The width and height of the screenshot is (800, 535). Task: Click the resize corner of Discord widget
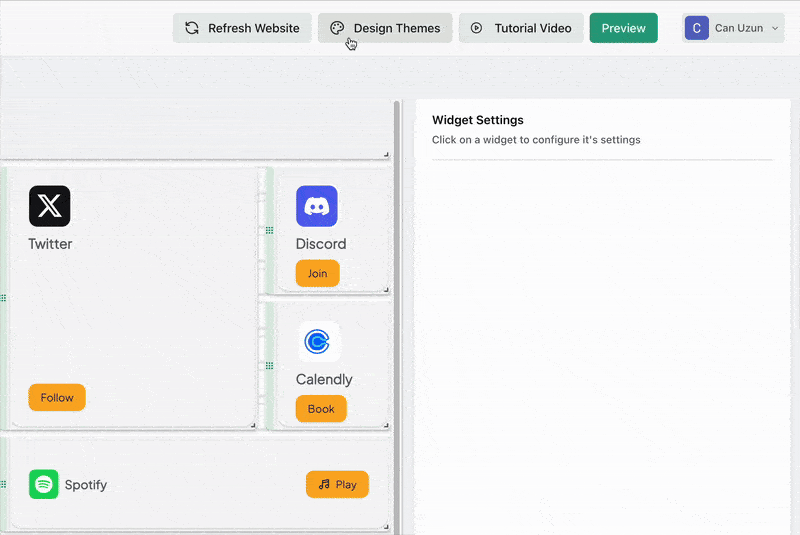tap(386, 290)
